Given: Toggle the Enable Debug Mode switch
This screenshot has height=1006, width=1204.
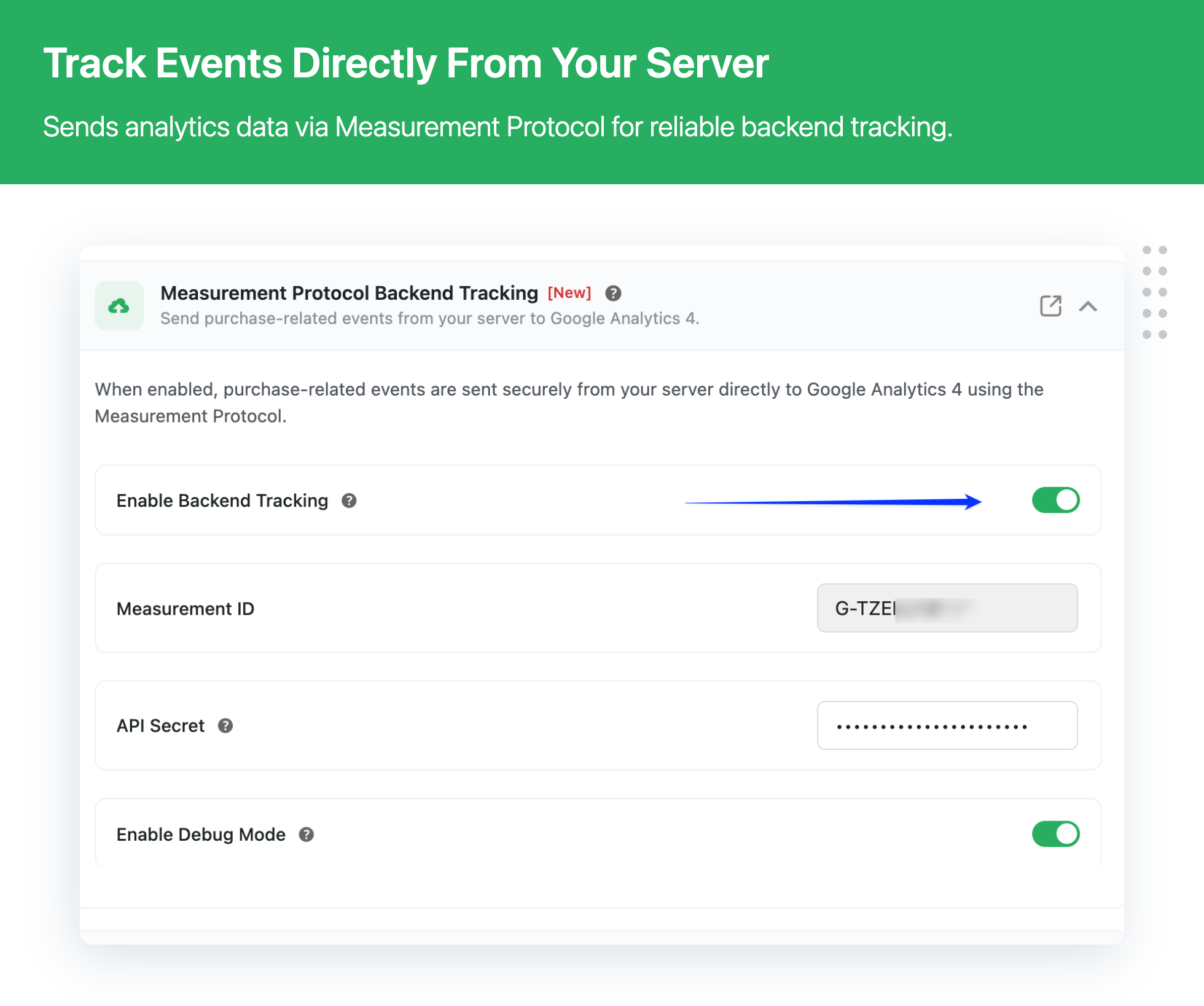Looking at the screenshot, I should [x=1055, y=834].
